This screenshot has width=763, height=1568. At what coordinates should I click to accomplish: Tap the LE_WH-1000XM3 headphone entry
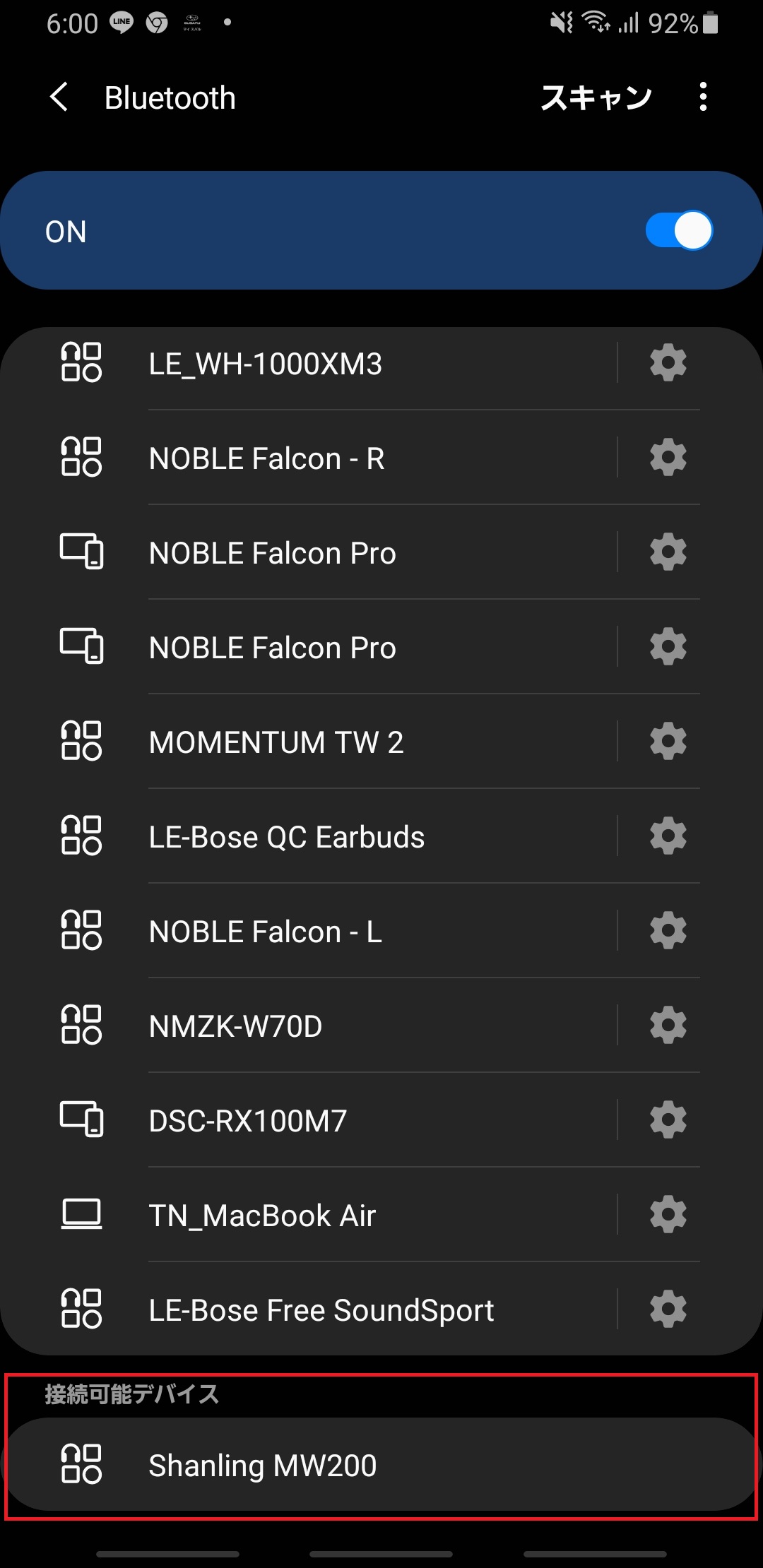[308, 363]
